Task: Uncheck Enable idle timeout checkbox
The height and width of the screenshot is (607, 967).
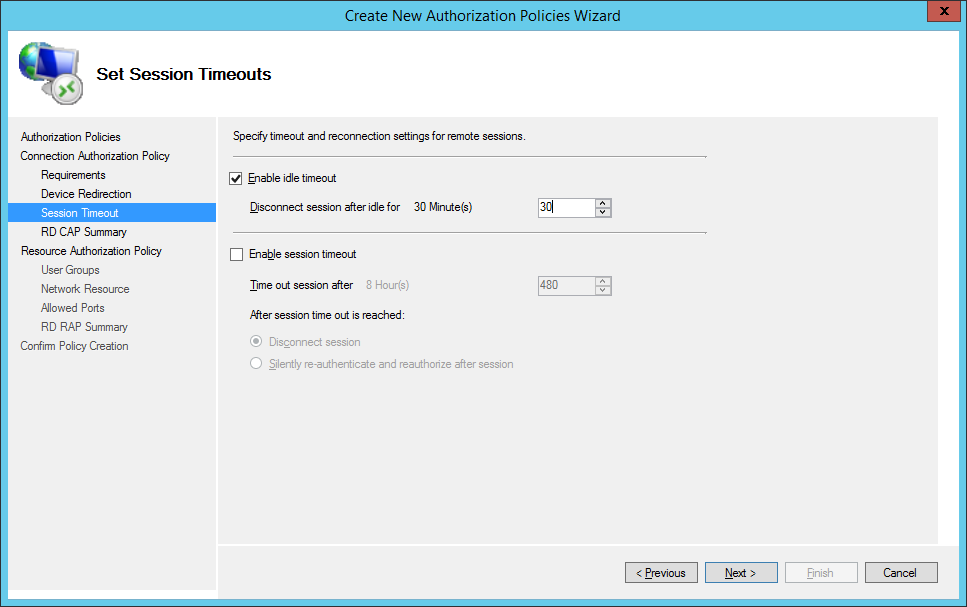Action: [237, 178]
